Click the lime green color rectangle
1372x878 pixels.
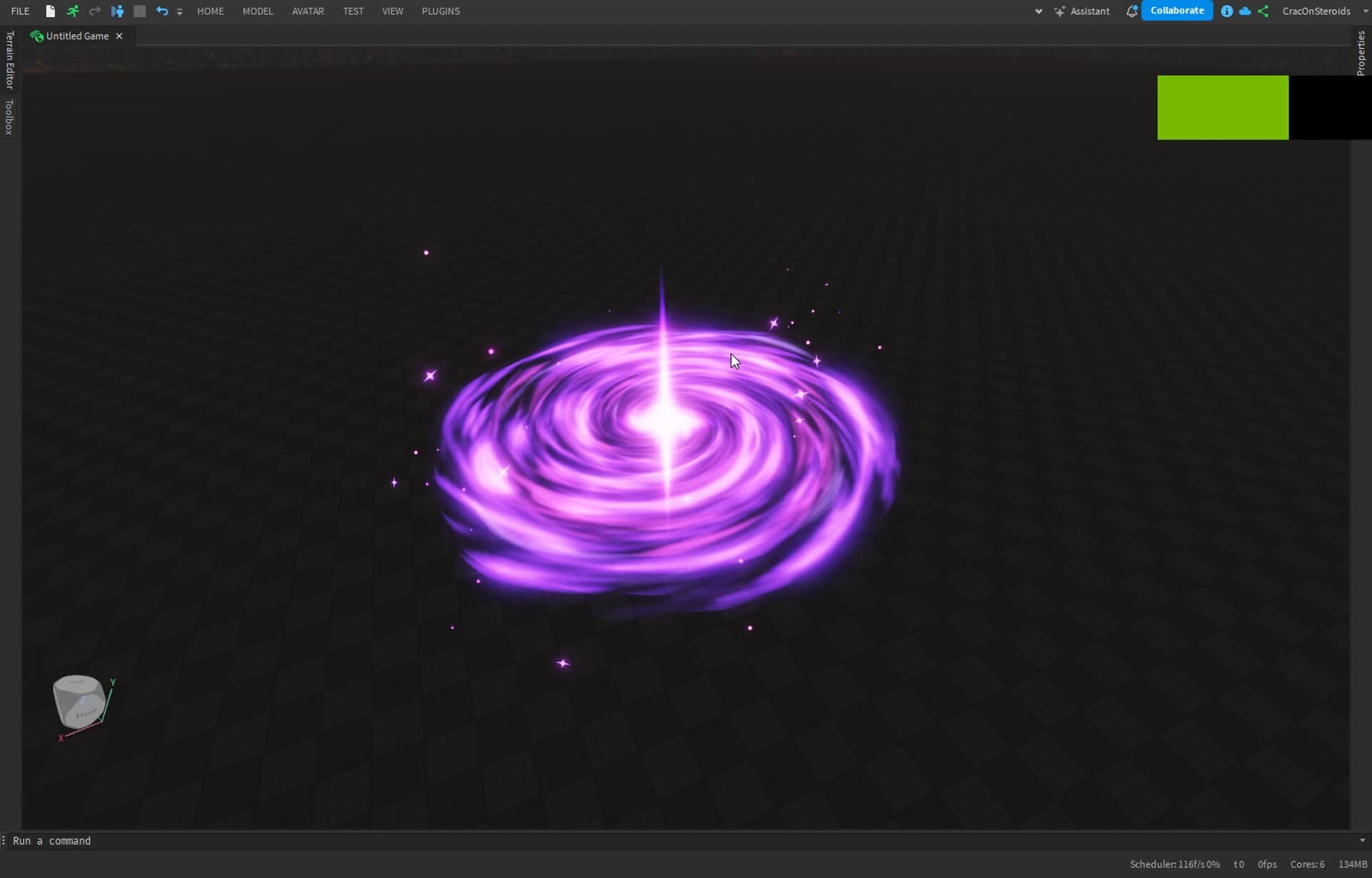(x=1222, y=107)
